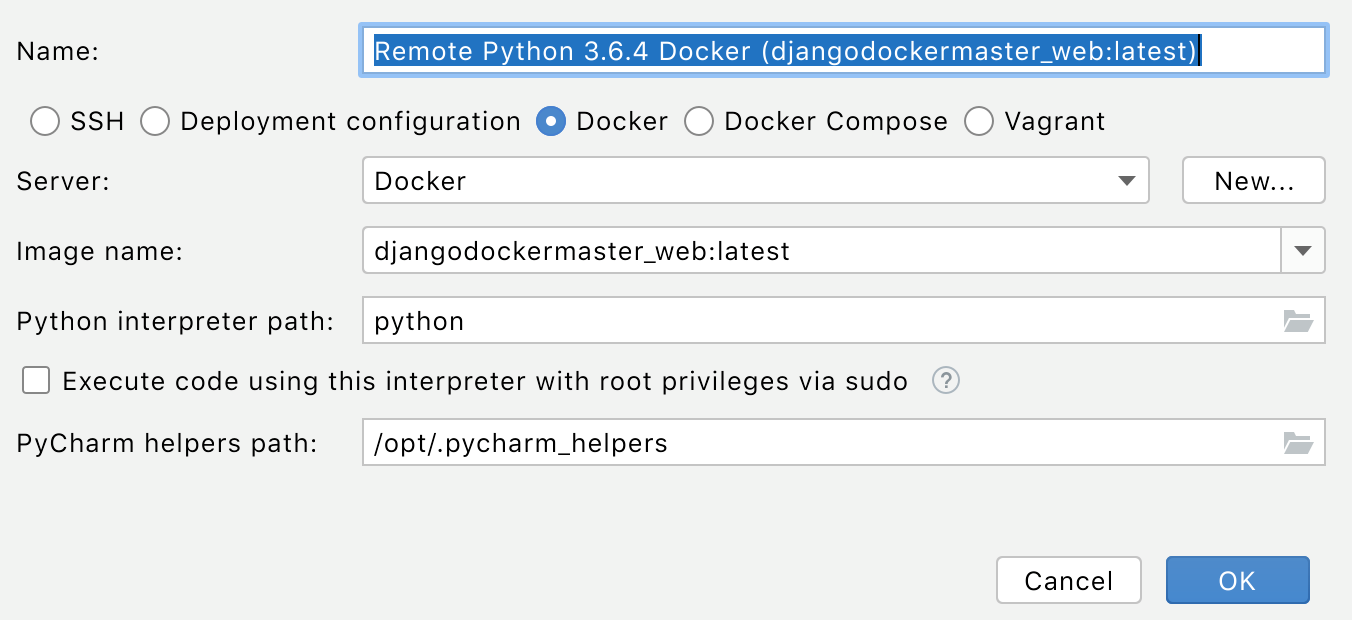Focus the PyCharm helpers path field

820,443
